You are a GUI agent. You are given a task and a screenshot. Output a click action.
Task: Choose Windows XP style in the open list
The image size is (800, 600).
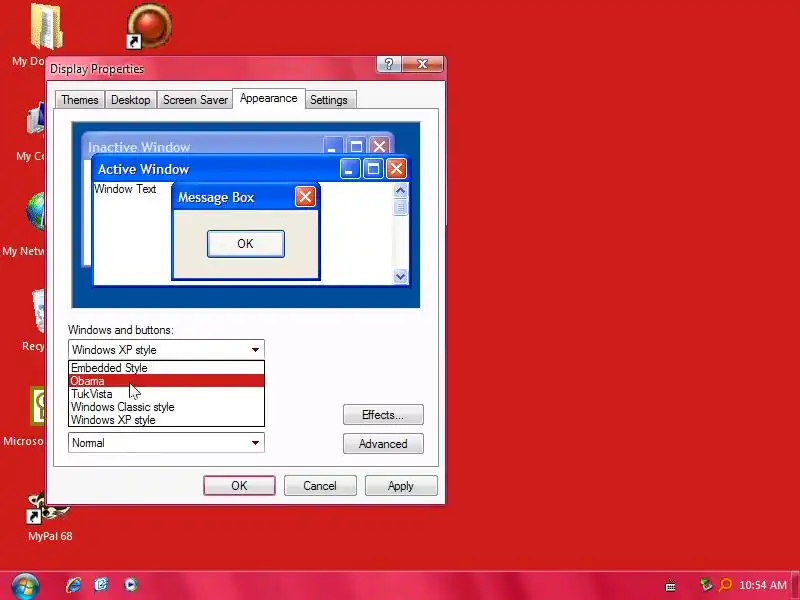166,420
